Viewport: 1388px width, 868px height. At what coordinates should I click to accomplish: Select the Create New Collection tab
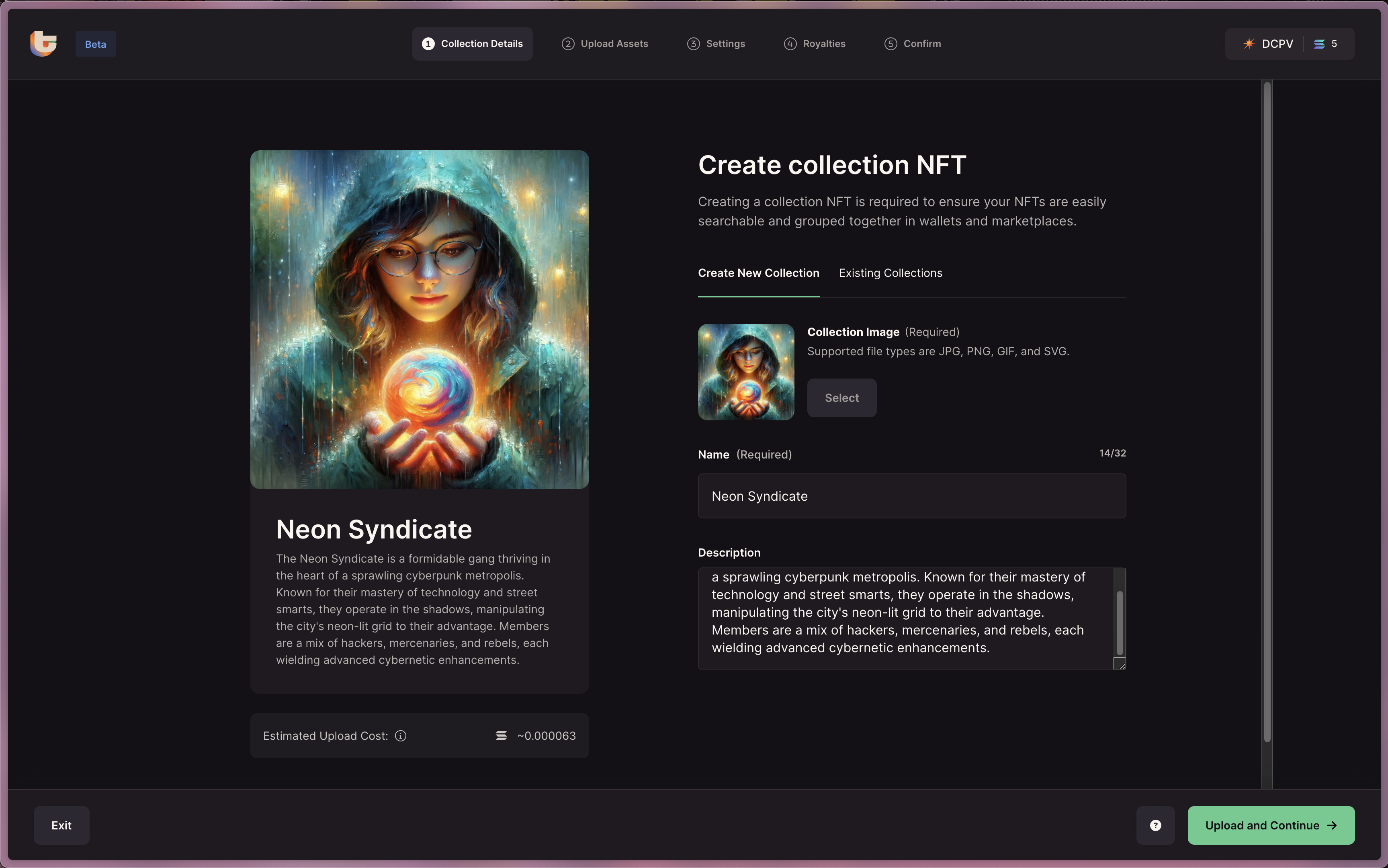[758, 273]
